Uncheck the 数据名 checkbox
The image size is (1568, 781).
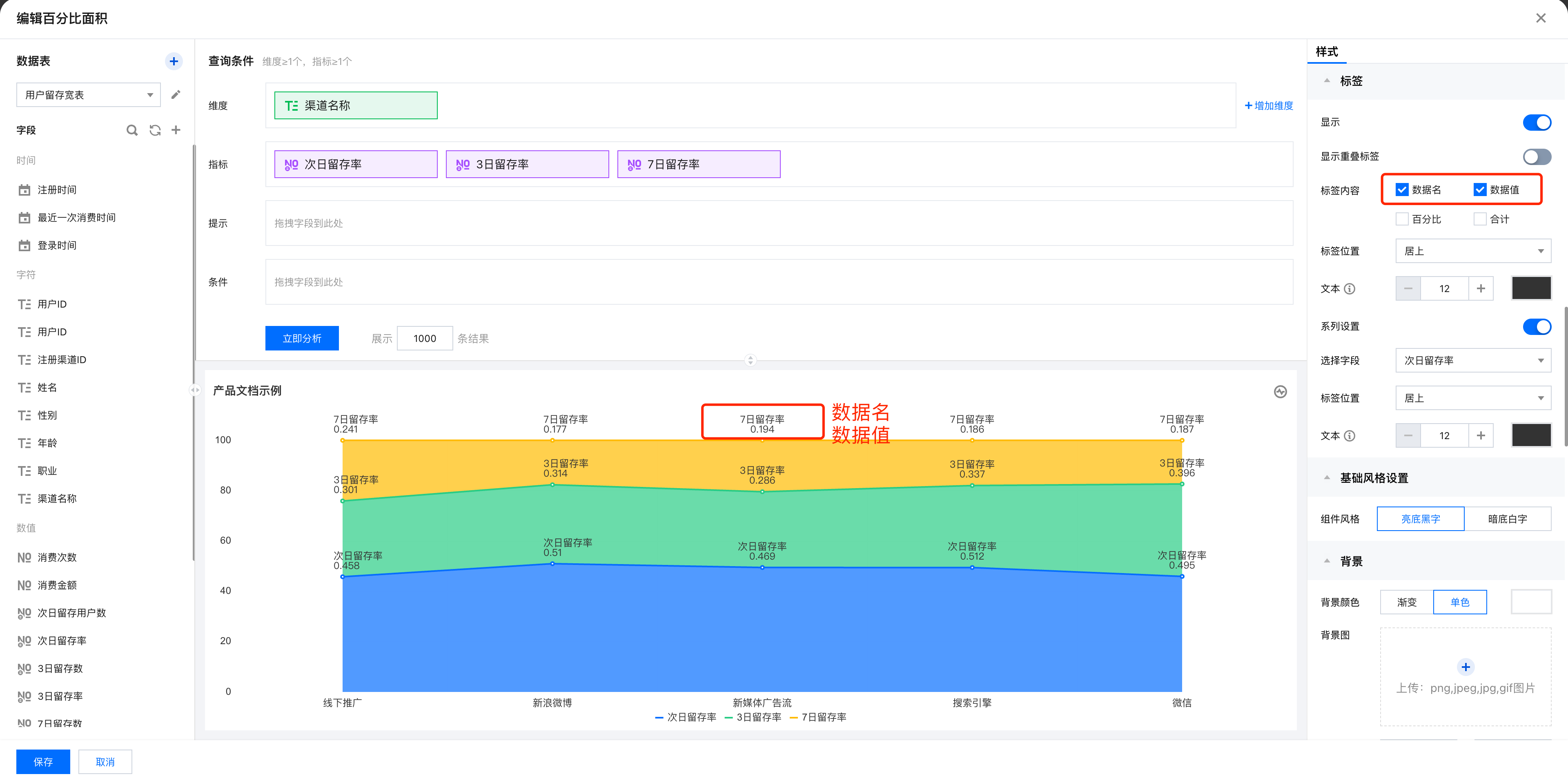(x=1403, y=189)
